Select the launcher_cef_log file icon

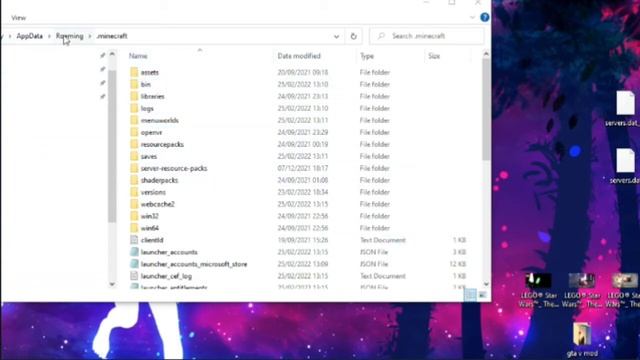[134, 276]
